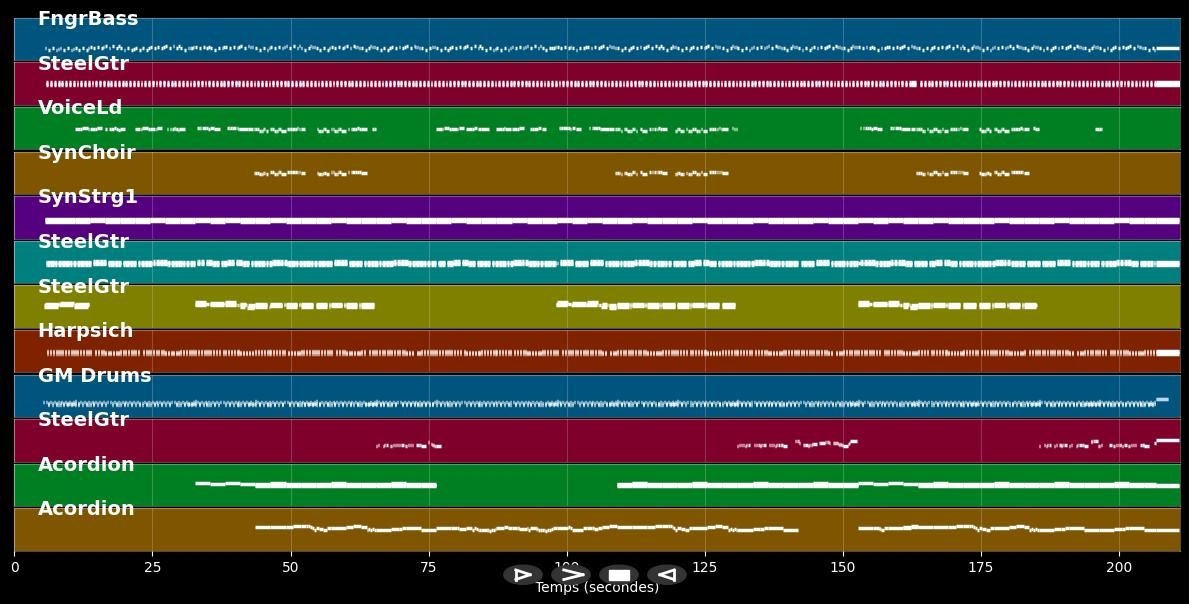Select the FngrBass track label

click(88, 18)
